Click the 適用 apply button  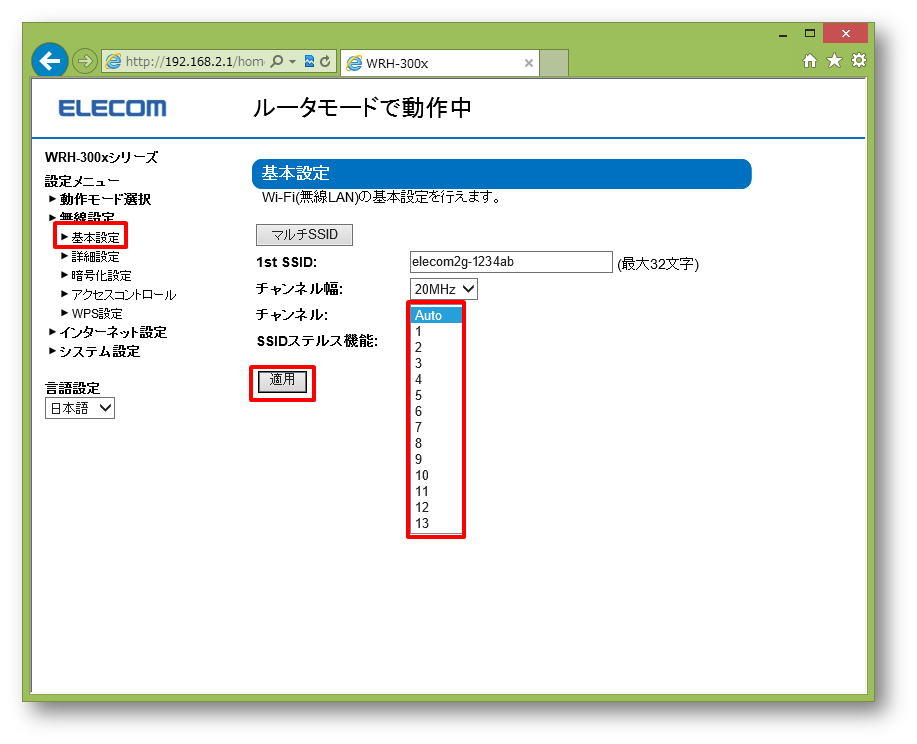pos(282,381)
